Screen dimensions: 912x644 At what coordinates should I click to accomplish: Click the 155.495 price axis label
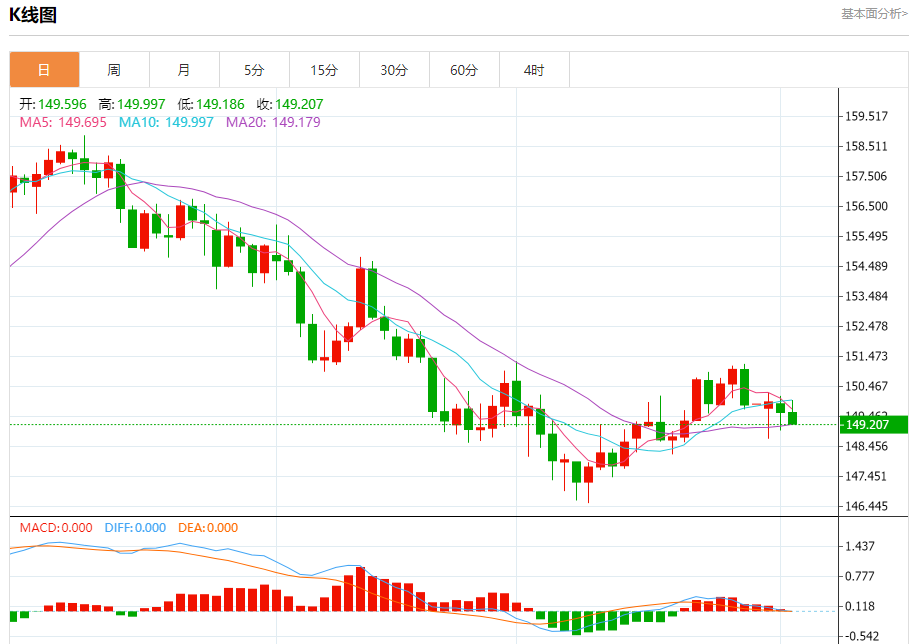[866, 236]
